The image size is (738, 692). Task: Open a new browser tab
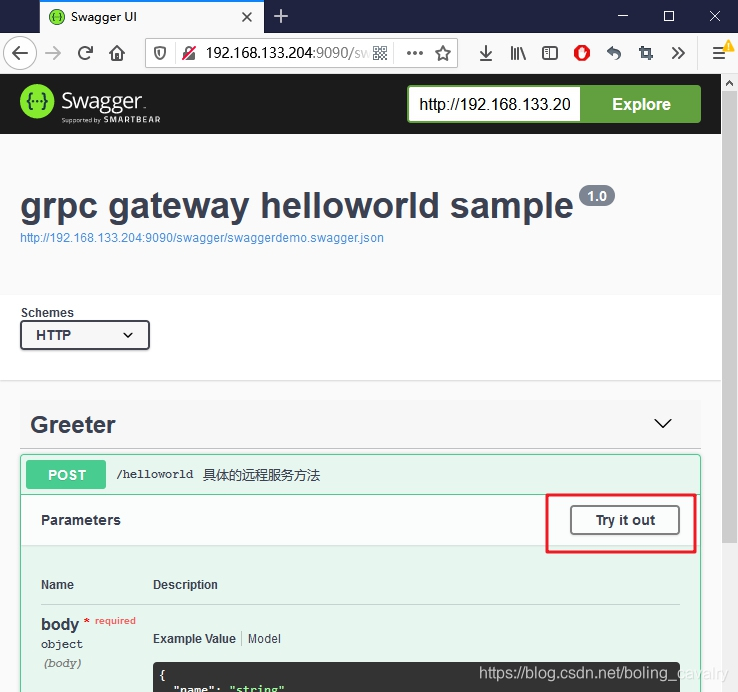[x=281, y=16]
